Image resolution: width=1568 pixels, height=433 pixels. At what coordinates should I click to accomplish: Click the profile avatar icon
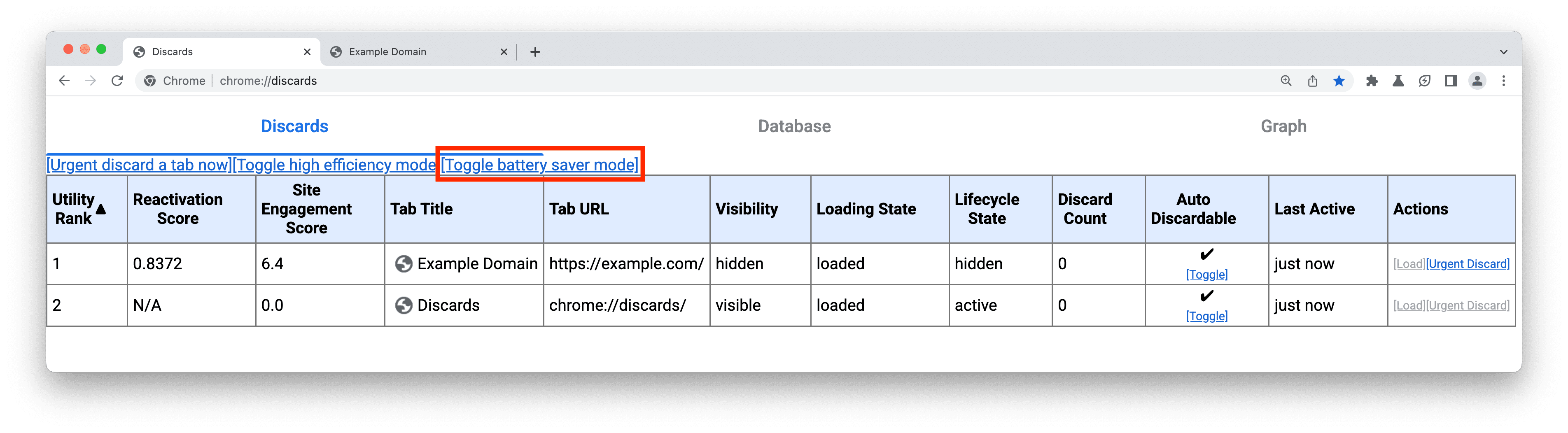(x=1477, y=80)
